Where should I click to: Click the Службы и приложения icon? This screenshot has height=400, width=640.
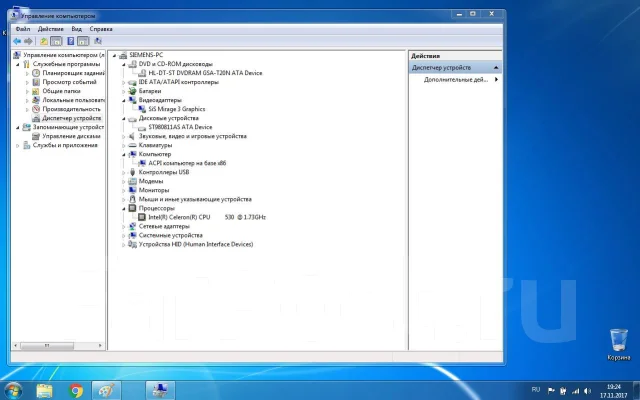27,145
